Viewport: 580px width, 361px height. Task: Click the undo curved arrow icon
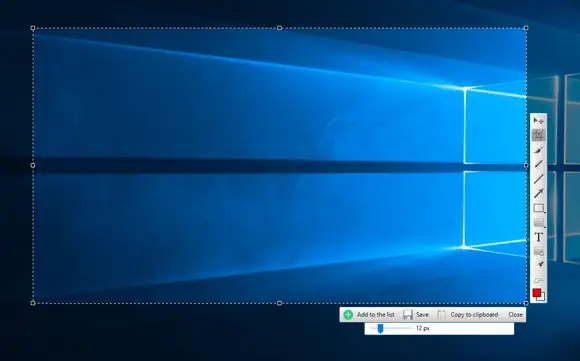click(538, 280)
